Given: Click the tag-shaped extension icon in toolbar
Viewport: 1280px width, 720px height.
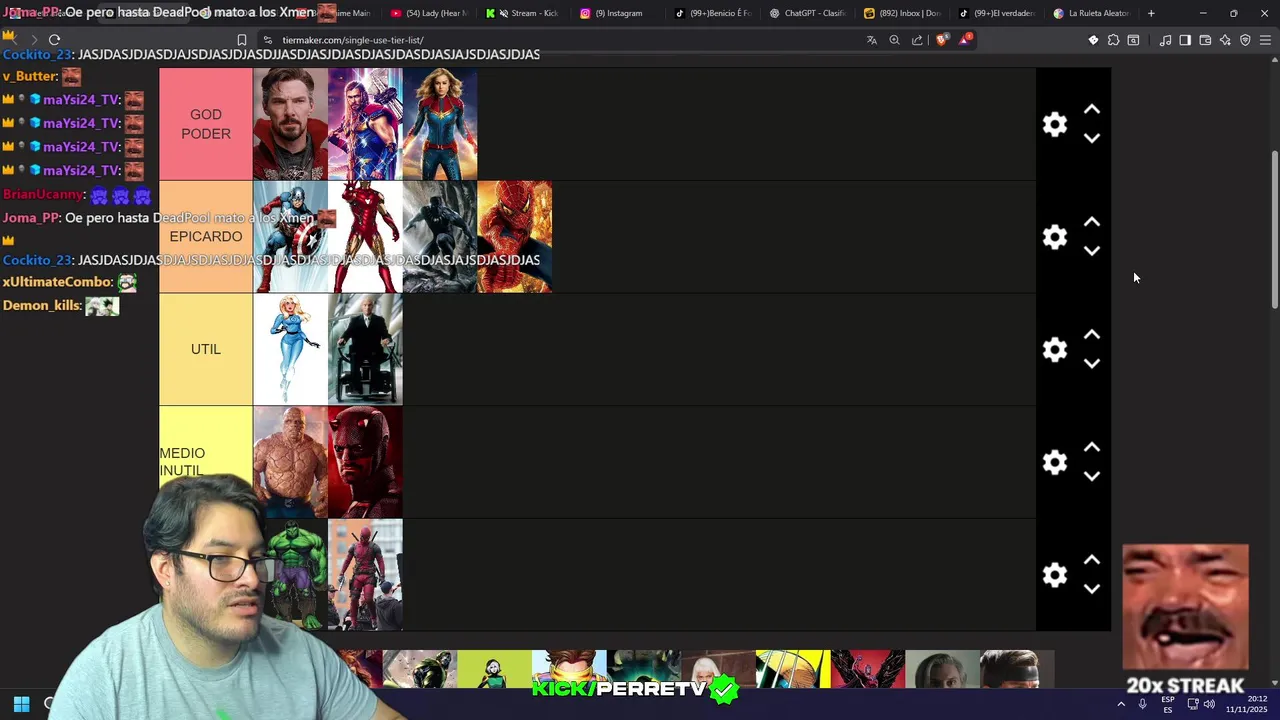Looking at the screenshot, I should point(1093,40).
